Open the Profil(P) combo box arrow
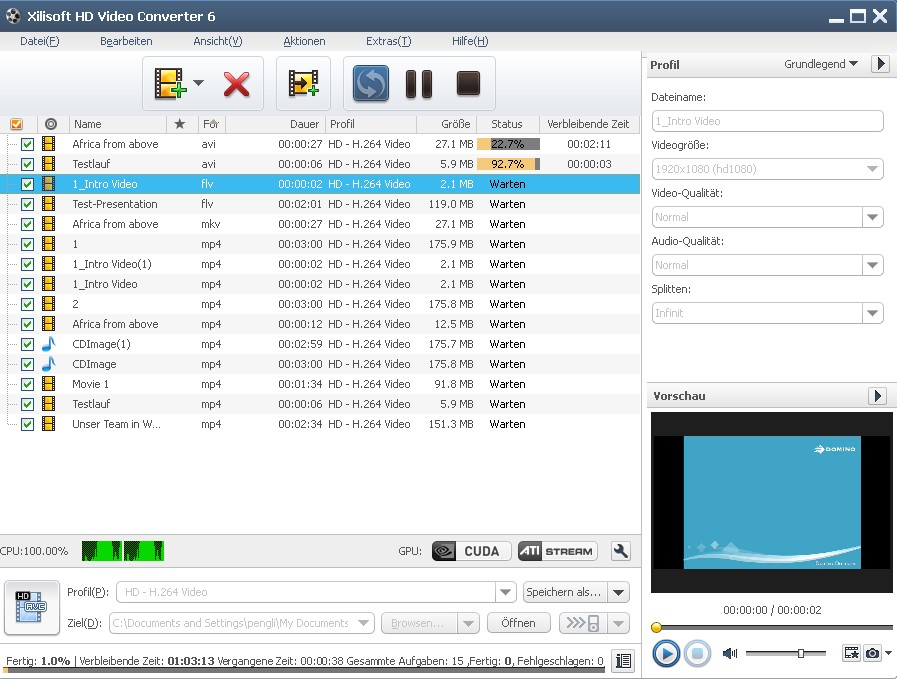This screenshot has height=679, width=897. point(505,592)
